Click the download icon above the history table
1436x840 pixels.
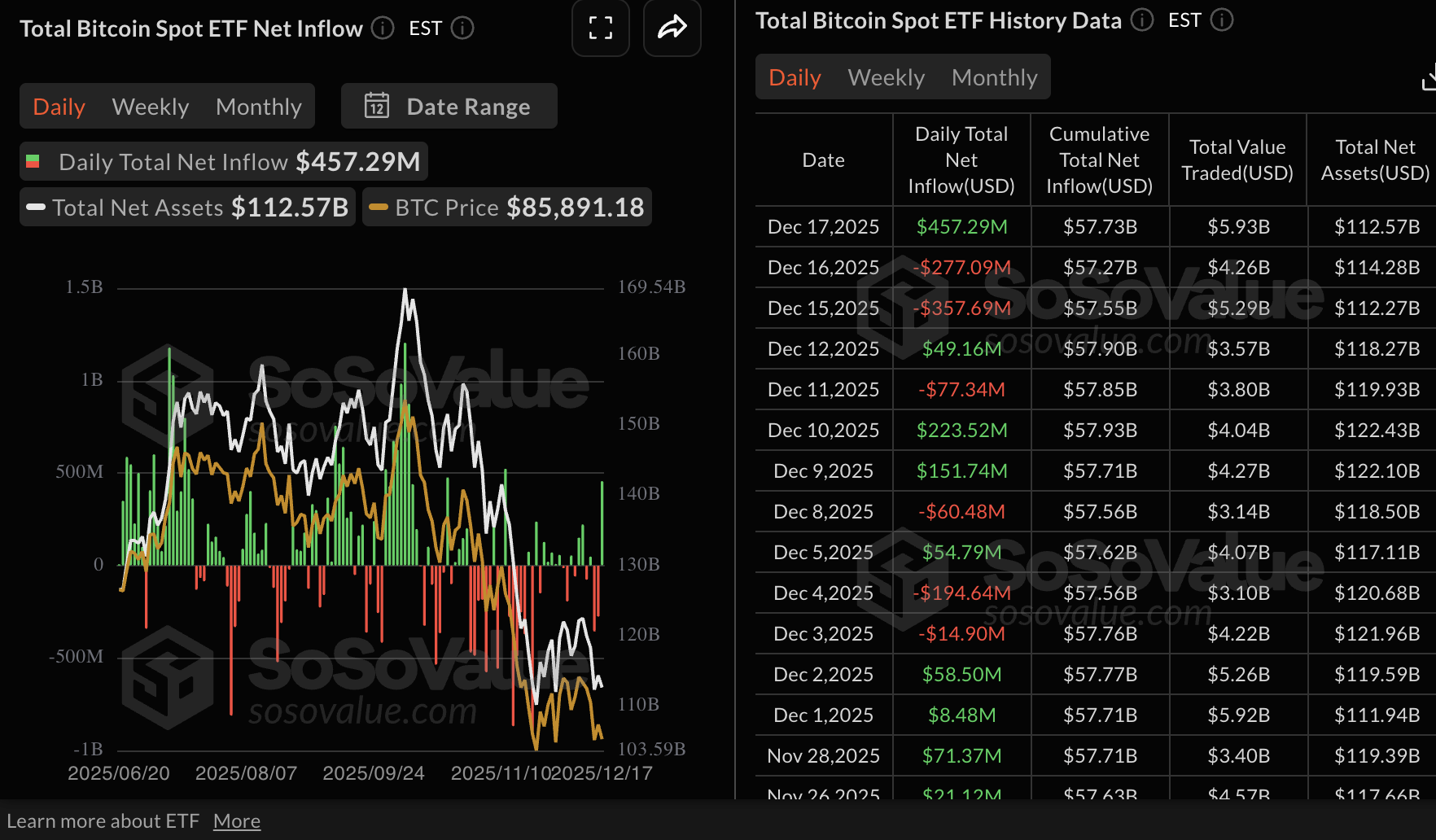coord(1429,77)
